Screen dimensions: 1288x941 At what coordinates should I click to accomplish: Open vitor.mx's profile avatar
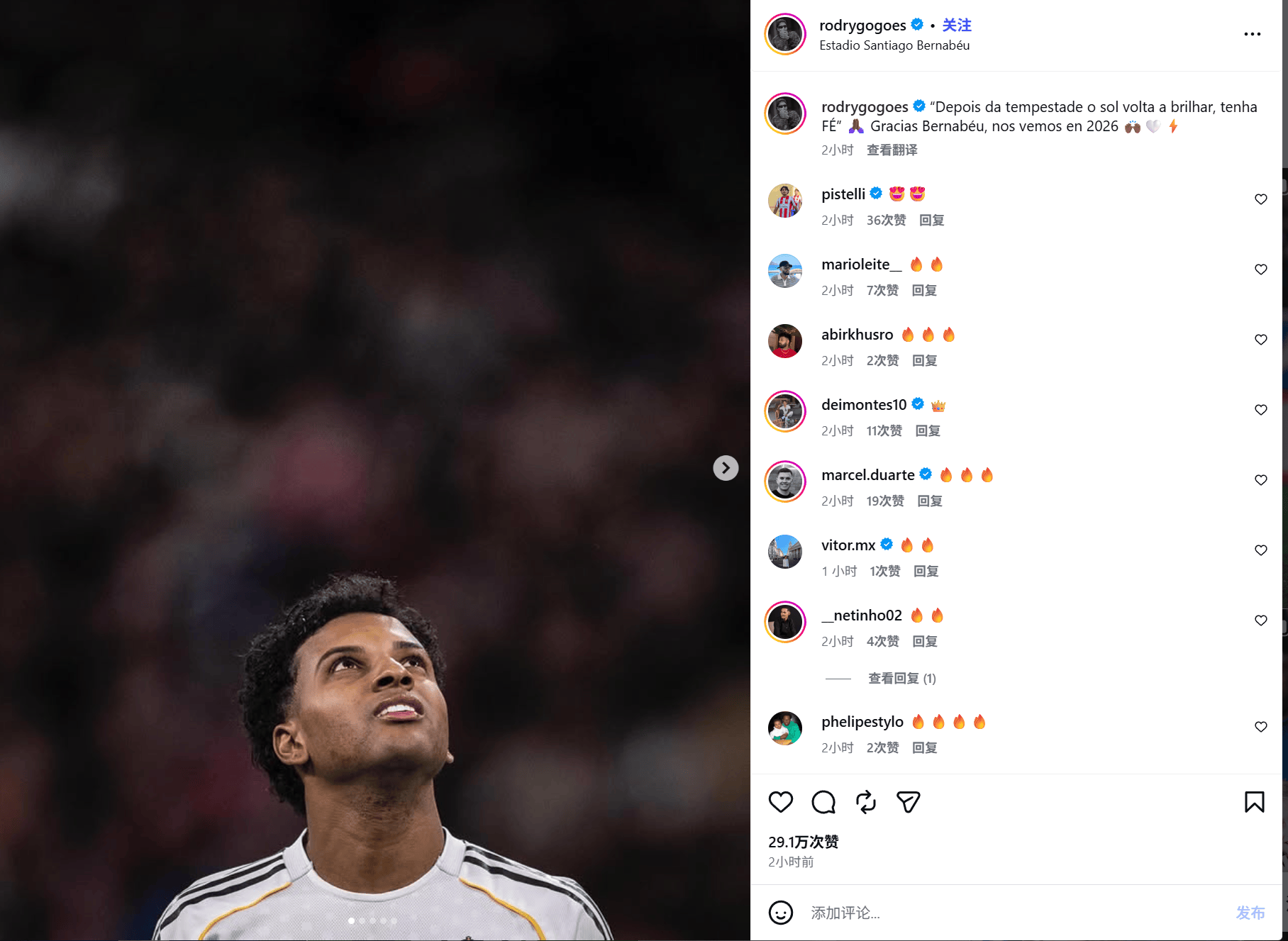click(x=785, y=552)
